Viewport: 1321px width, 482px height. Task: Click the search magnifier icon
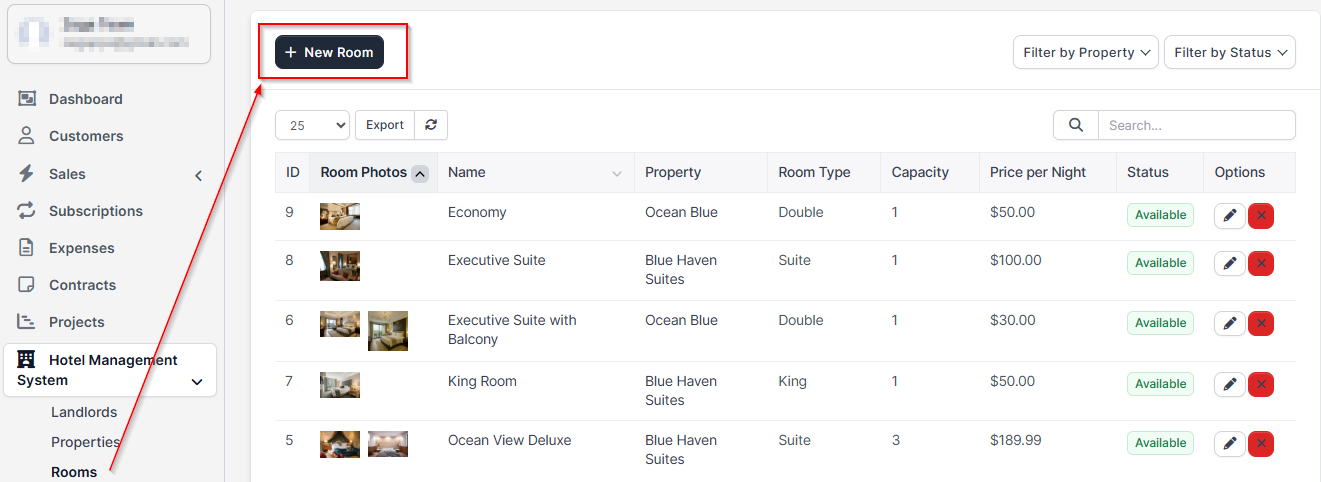[1076, 125]
